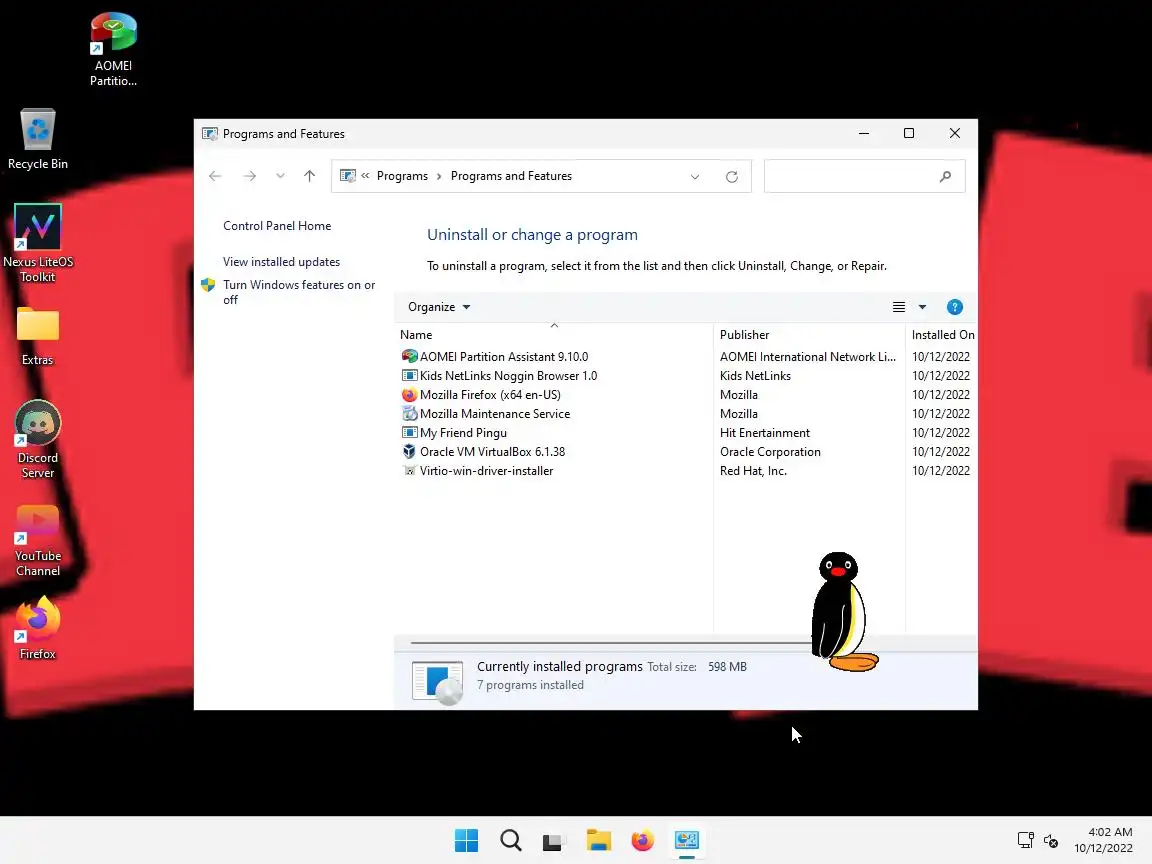
Task: Expand the more view options arrow
Action: (x=922, y=307)
